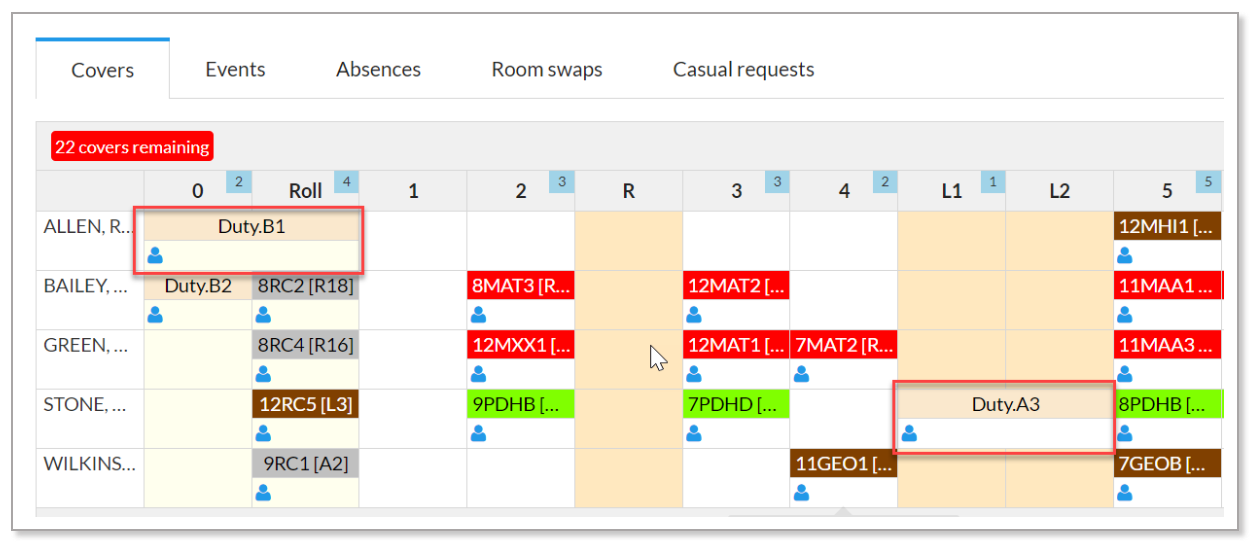Switch to the Events tab
Image resolution: width=1255 pixels, height=546 pixels.
coord(235,70)
